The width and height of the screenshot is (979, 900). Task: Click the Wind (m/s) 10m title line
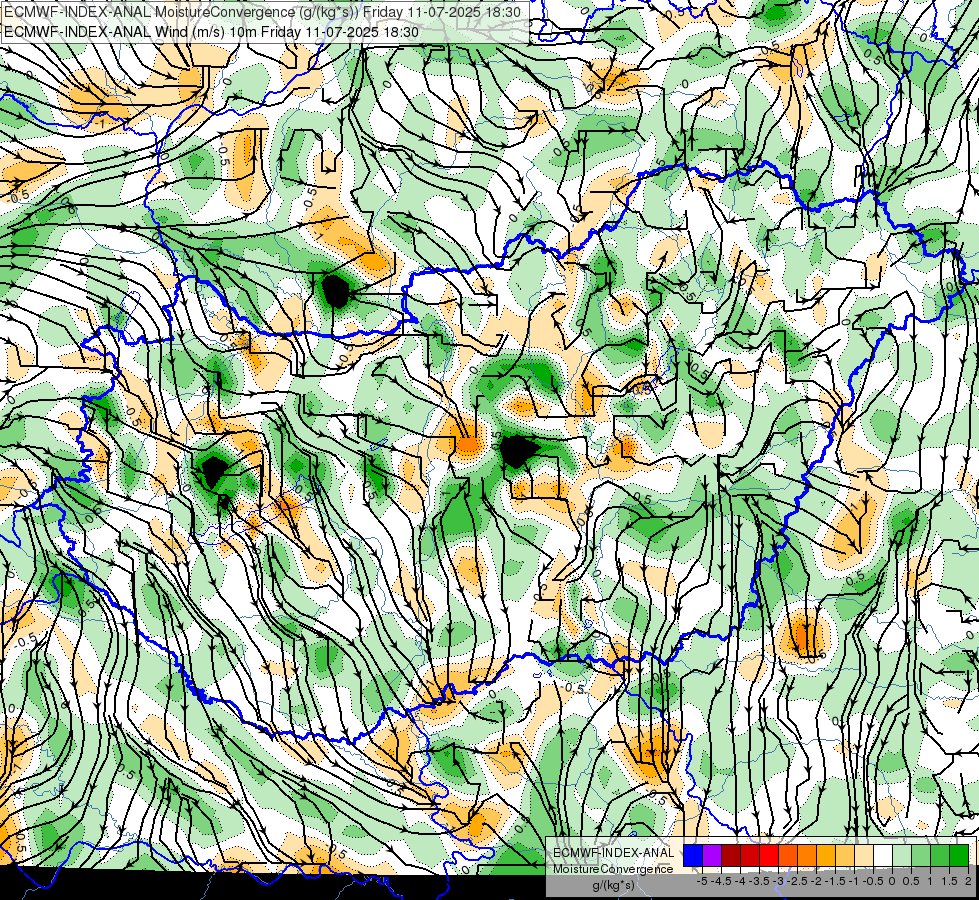click(211, 32)
